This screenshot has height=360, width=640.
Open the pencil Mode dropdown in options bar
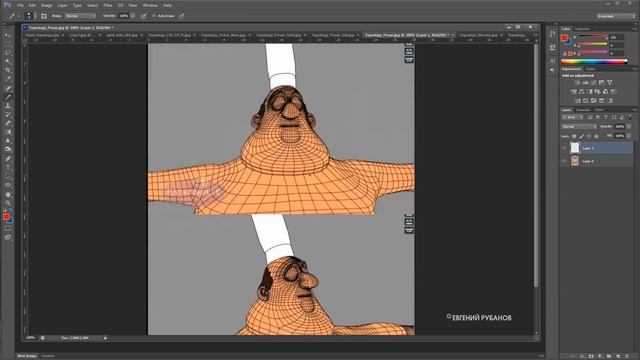pos(80,16)
